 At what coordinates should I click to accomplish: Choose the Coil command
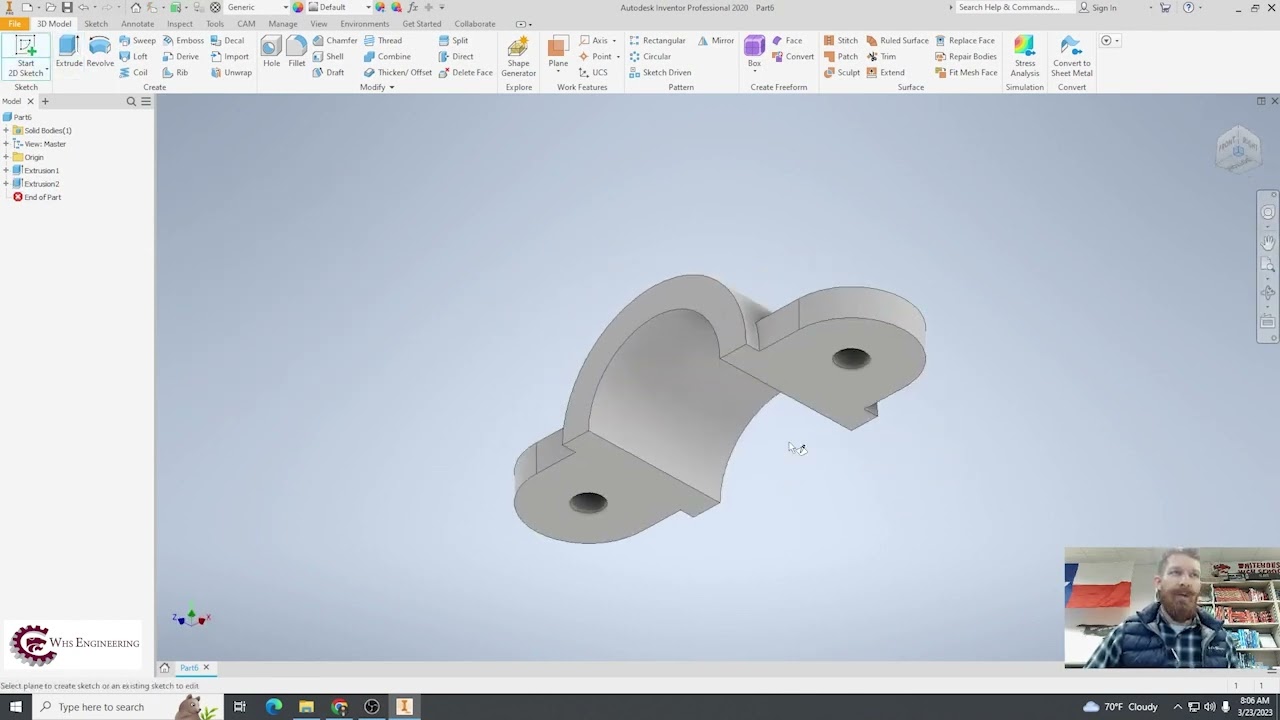pyautogui.click(x=133, y=72)
